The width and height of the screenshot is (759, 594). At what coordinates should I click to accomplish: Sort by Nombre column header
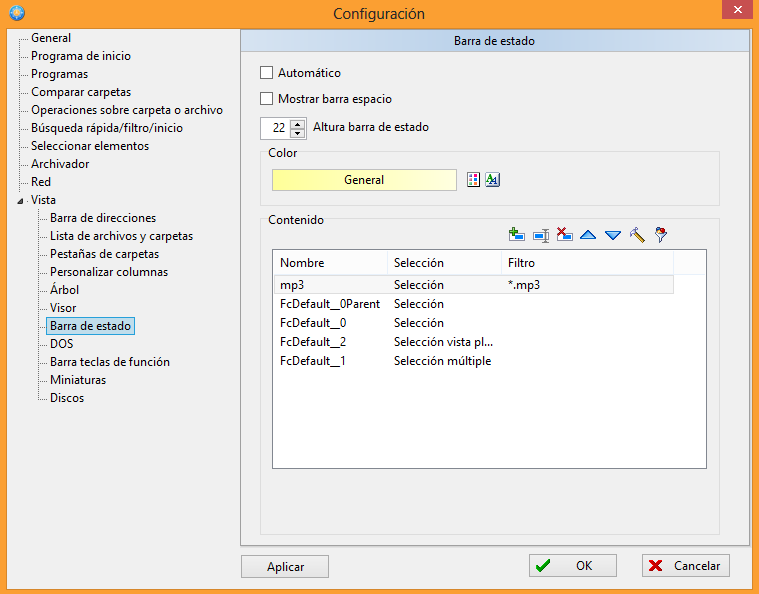tap(330, 263)
